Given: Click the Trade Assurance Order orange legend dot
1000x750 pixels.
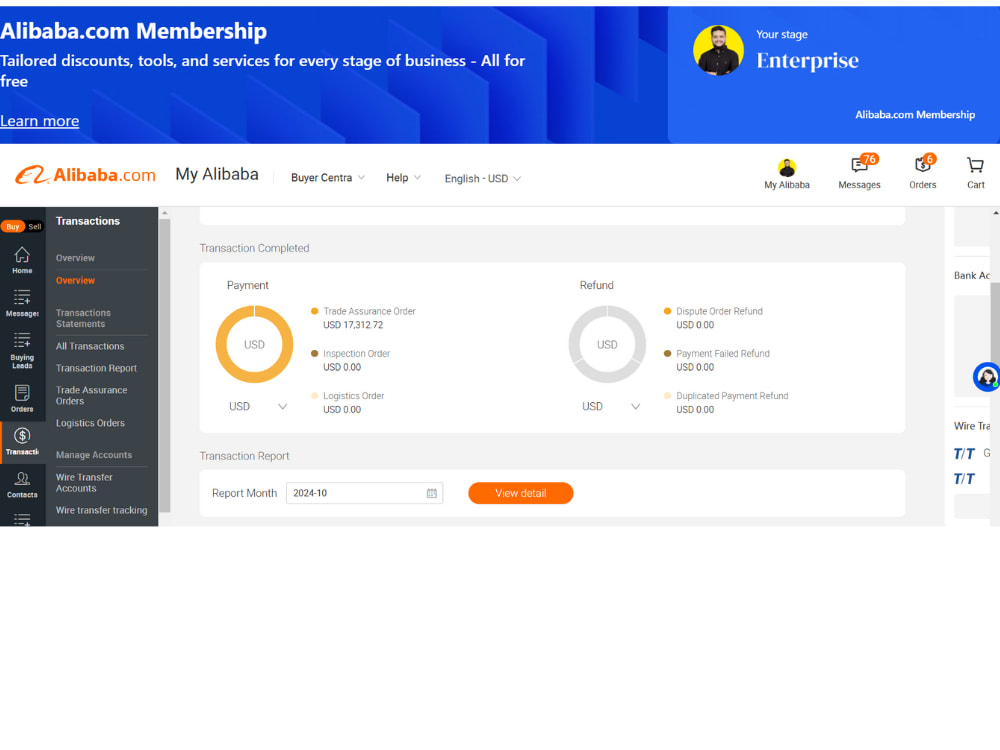Looking at the screenshot, I should pos(314,311).
